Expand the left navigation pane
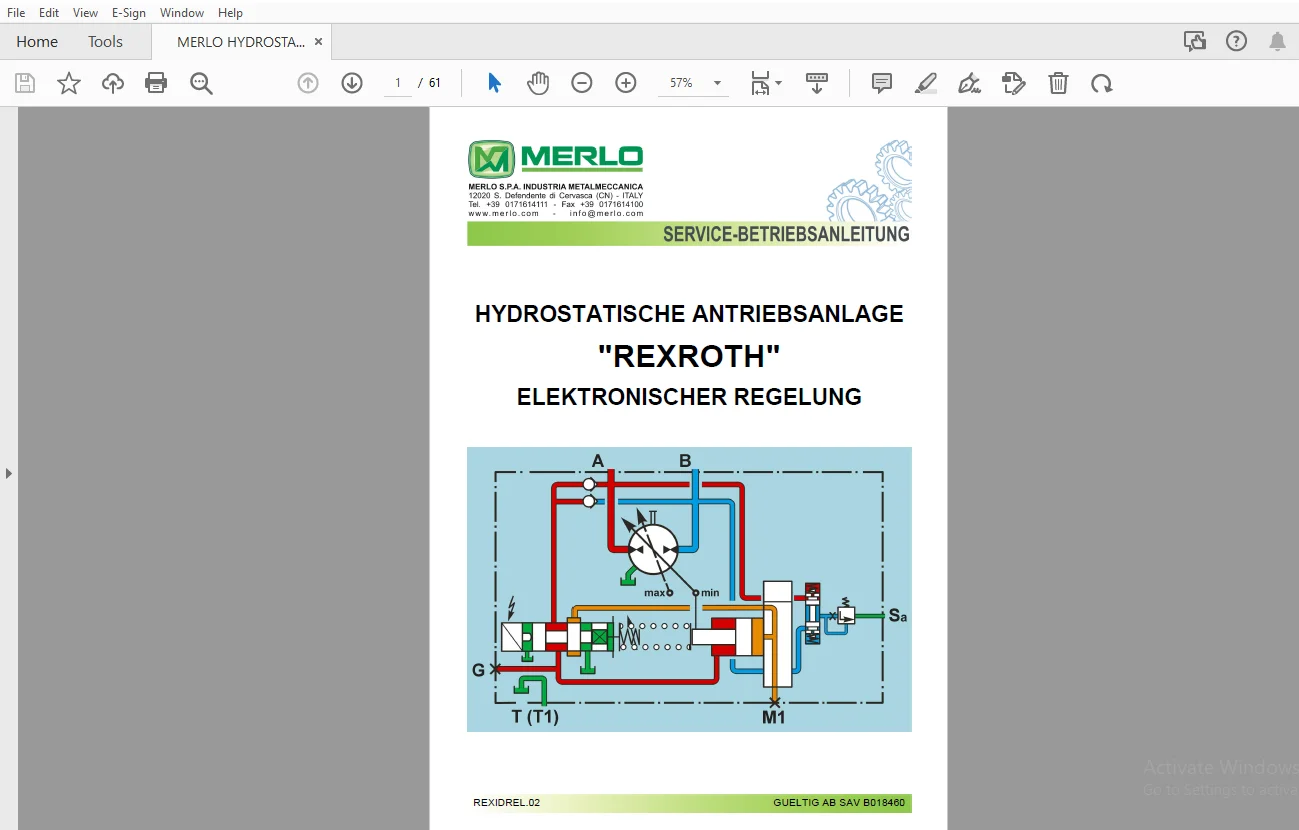The width and height of the screenshot is (1299, 830). point(9,473)
